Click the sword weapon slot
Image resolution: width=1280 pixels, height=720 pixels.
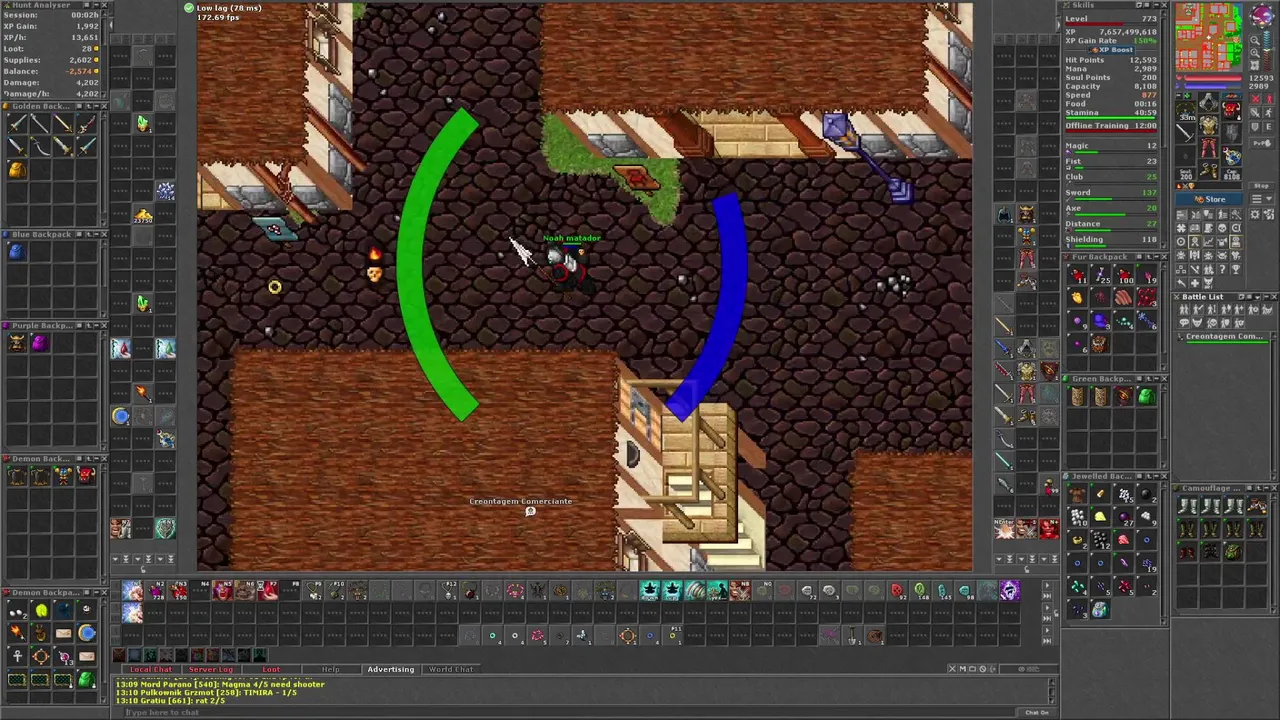click(x=1185, y=133)
